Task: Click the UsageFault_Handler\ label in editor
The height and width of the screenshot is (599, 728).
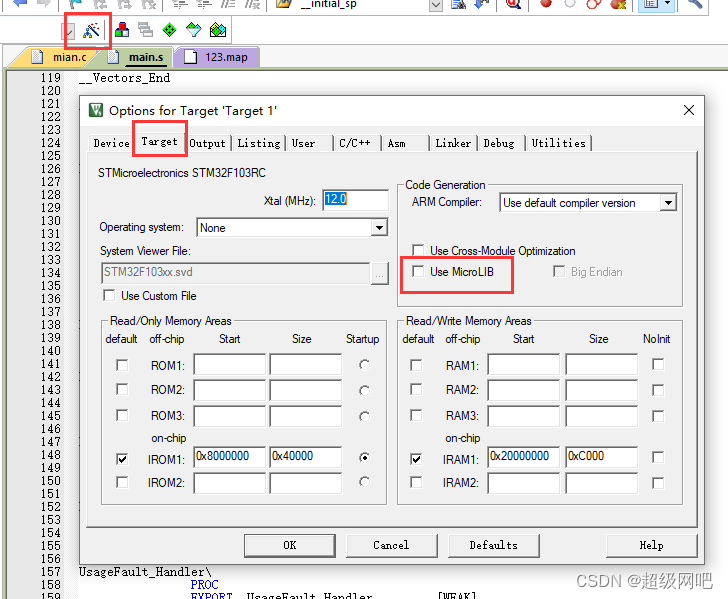Action: (x=145, y=572)
